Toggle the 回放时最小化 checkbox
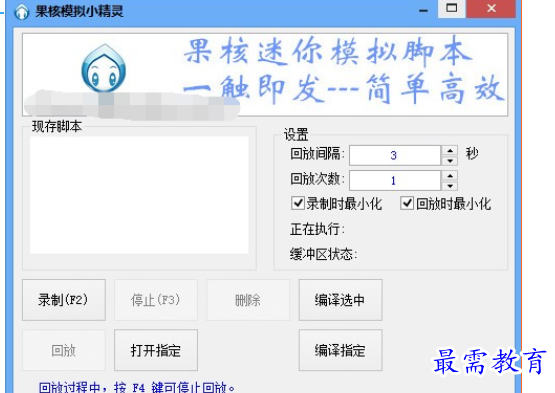The width and height of the screenshot is (555, 393). click(x=407, y=204)
